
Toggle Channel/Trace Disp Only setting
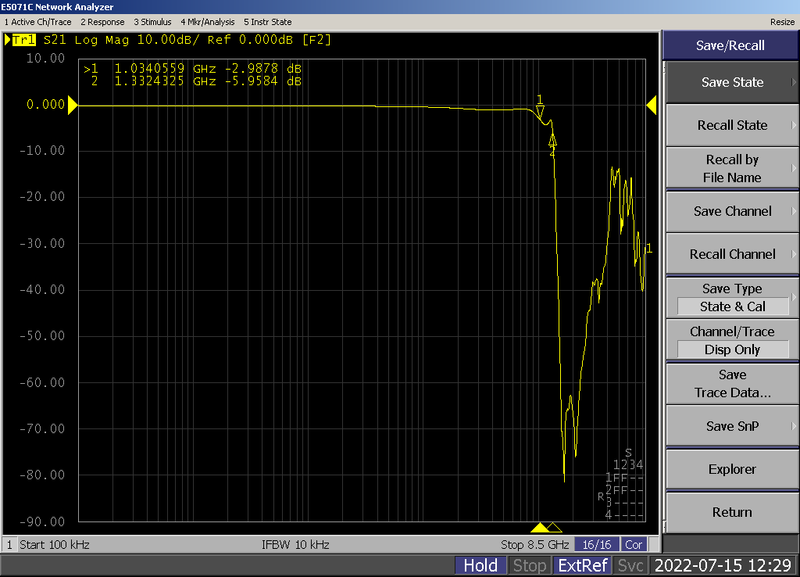(732, 340)
